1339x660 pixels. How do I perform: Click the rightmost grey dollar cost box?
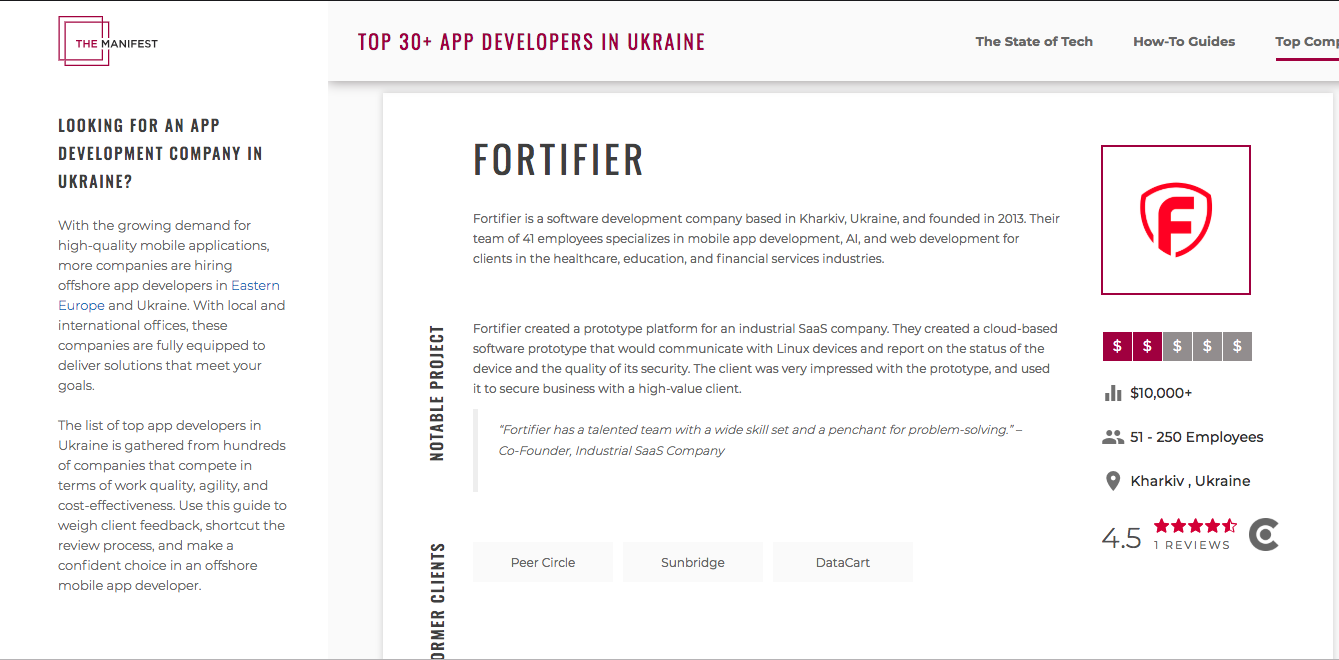click(x=1237, y=346)
